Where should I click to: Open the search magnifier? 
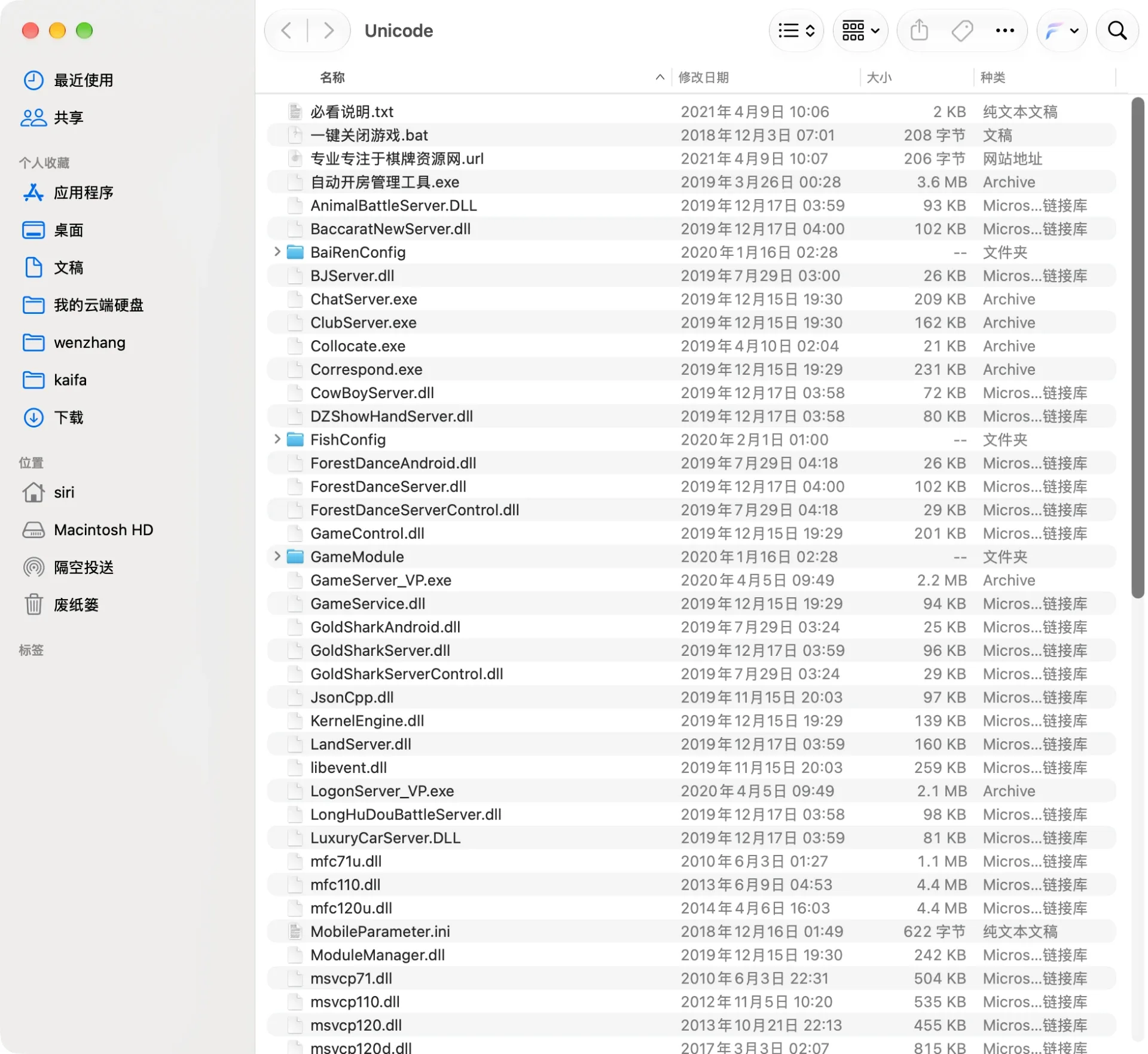(x=1117, y=30)
